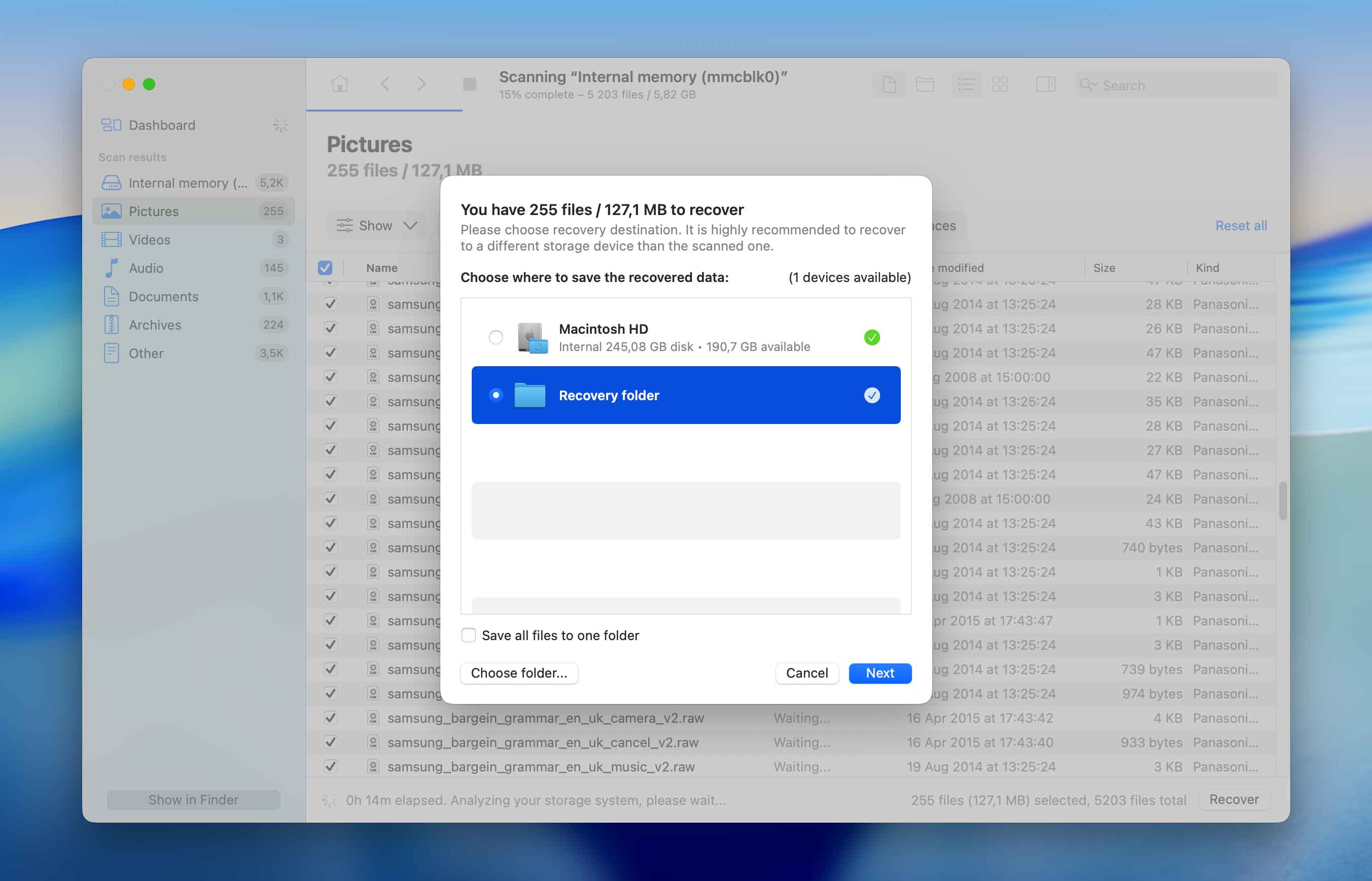Click the Stop scanning icon
Viewport: 1372px width, 881px height.
click(x=469, y=84)
